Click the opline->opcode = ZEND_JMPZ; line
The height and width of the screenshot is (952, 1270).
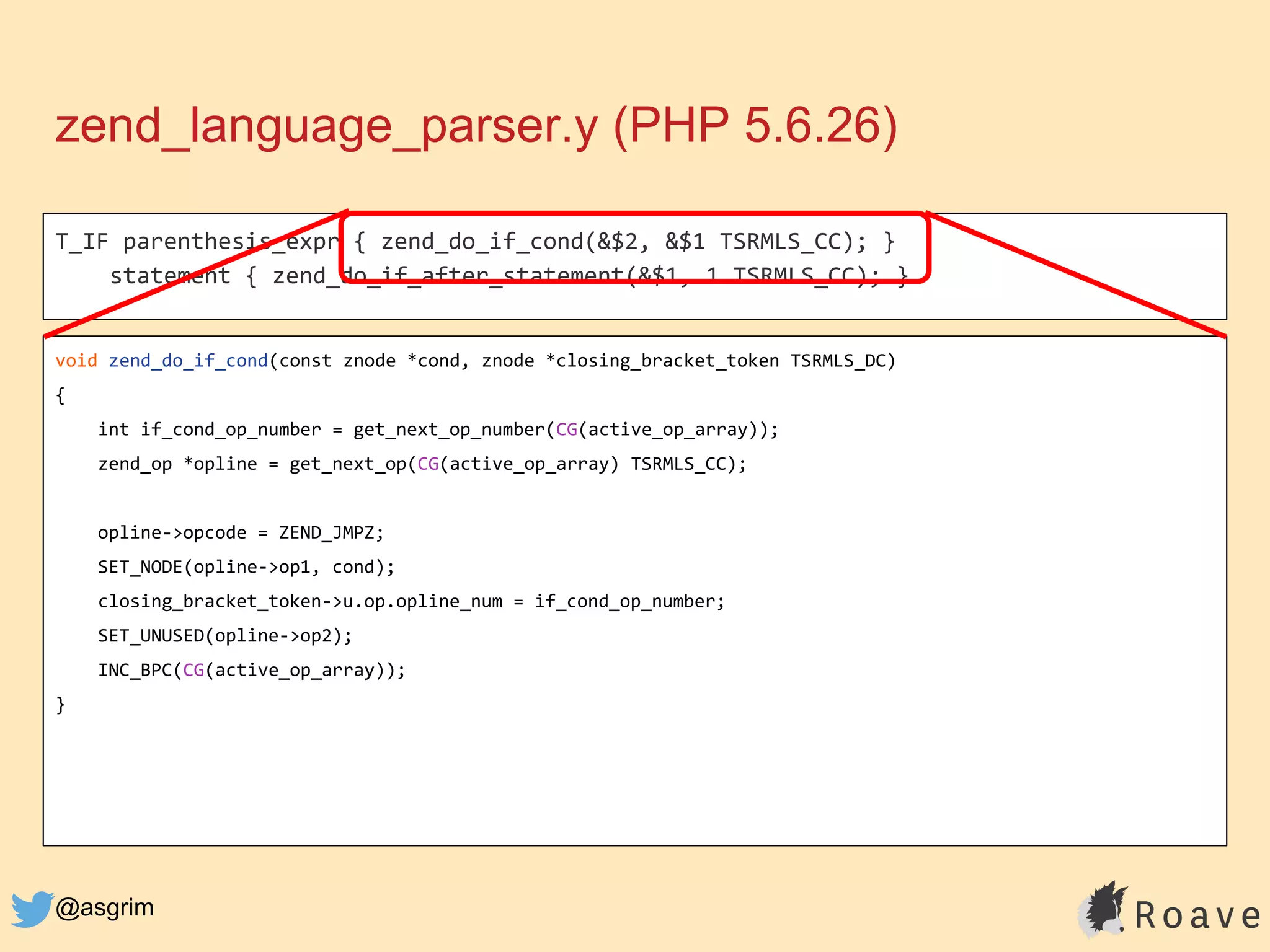pyautogui.click(x=241, y=532)
